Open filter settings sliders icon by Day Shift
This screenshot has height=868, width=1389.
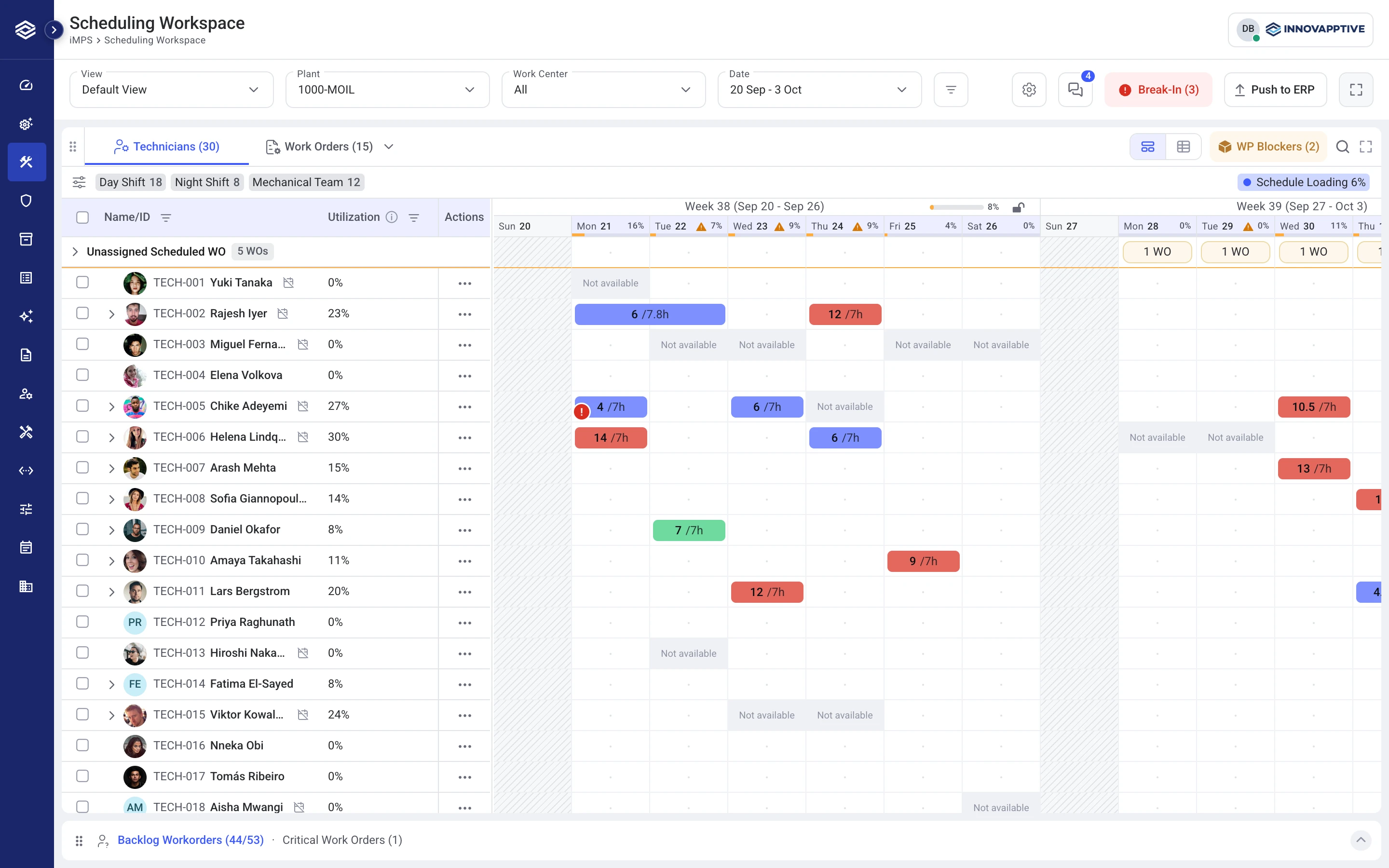(x=79, y=182)
